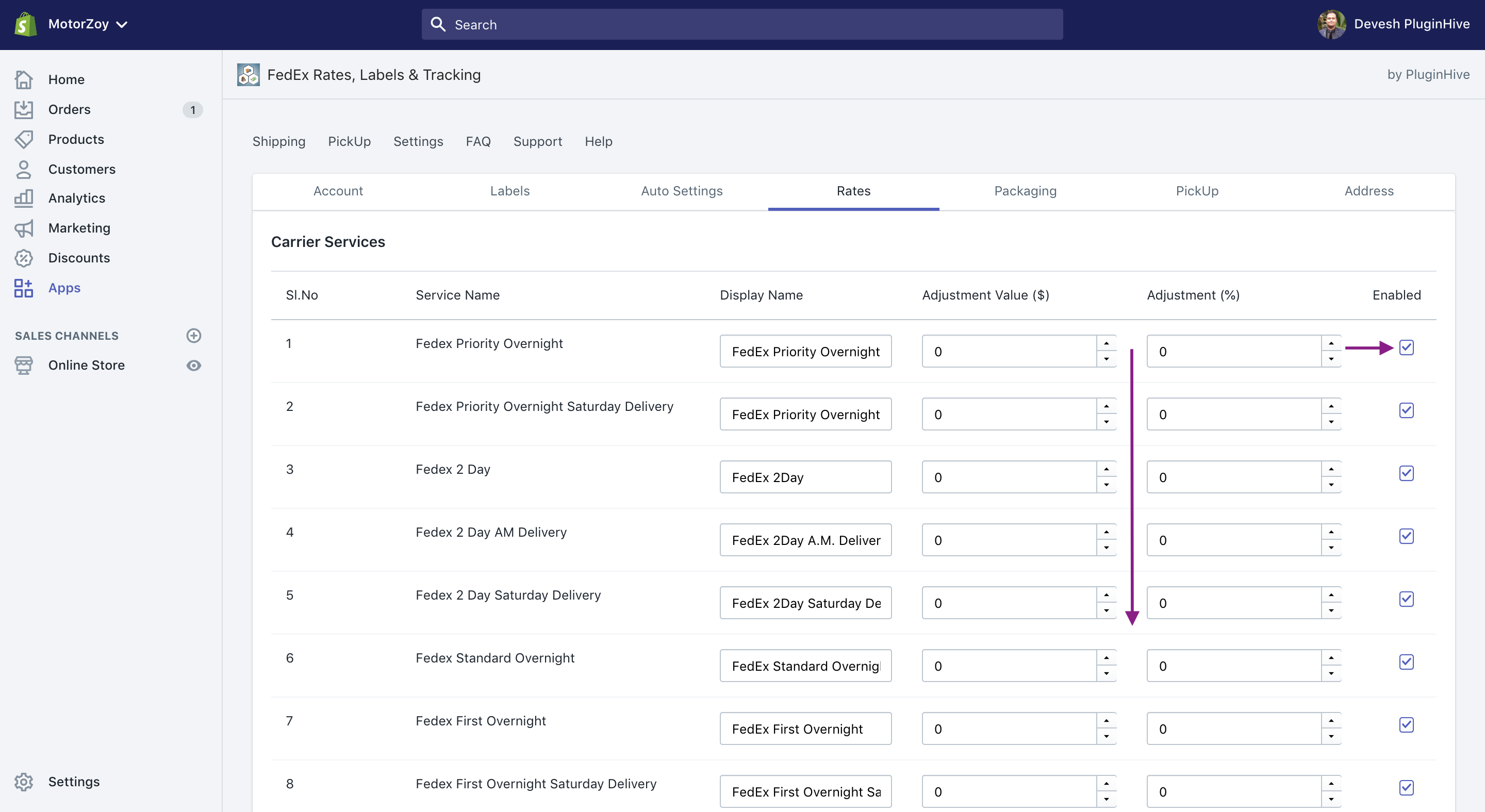Open the Auto Settings tab
The width and height of the screenshot is (1485, 812).
click(x=681, y=191)
